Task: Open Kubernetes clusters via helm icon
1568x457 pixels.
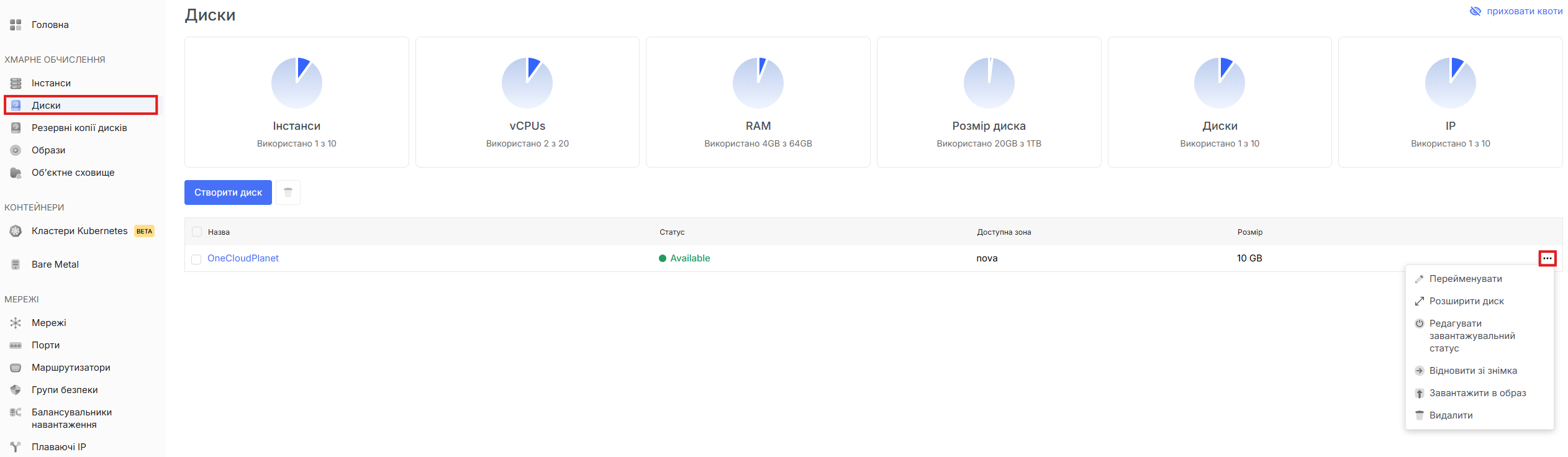Action: coord(16,231)
